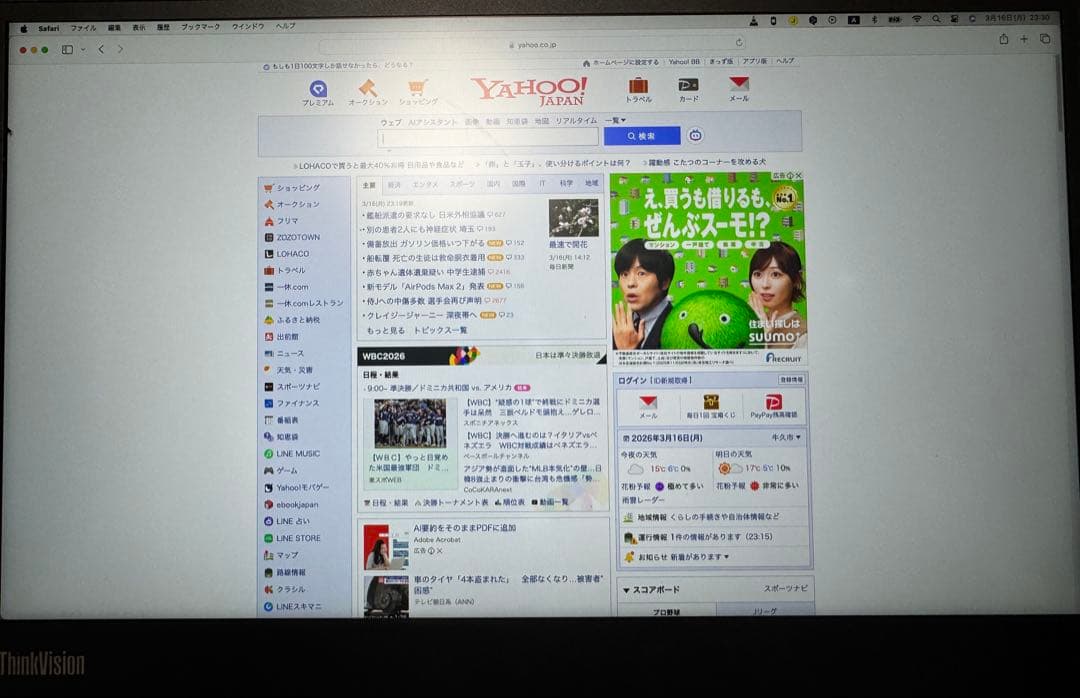Open マップ in the left sidebar
The image size is (1080, 698).
point(287,555)
